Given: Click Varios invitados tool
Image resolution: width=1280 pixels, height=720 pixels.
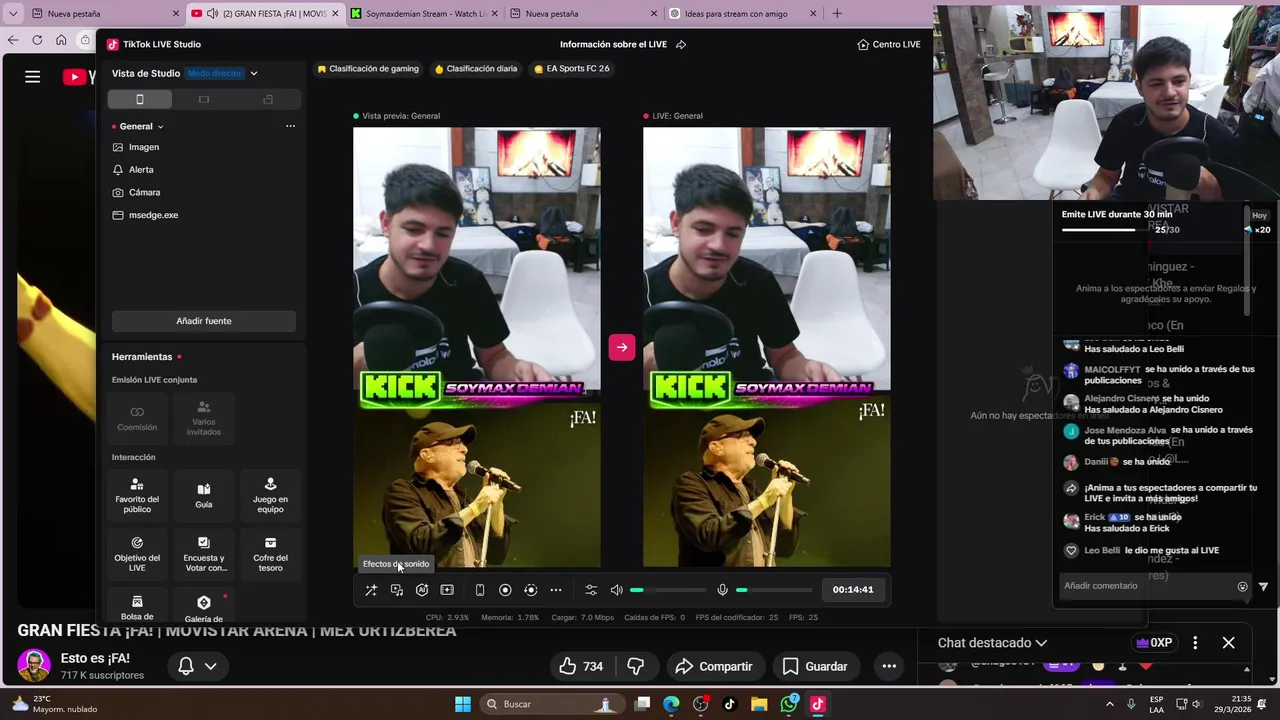Looking at the screenshot, I should click(204, 419).
